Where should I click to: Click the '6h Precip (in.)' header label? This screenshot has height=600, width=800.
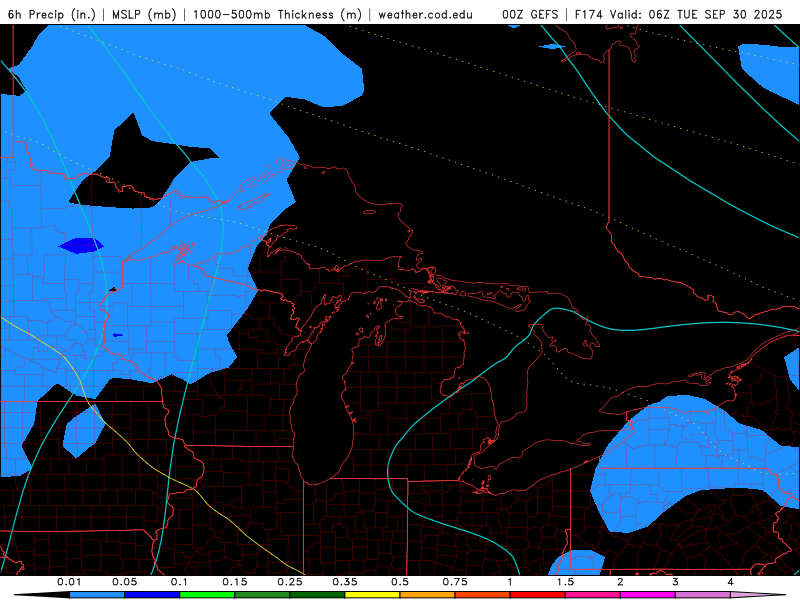52,14
